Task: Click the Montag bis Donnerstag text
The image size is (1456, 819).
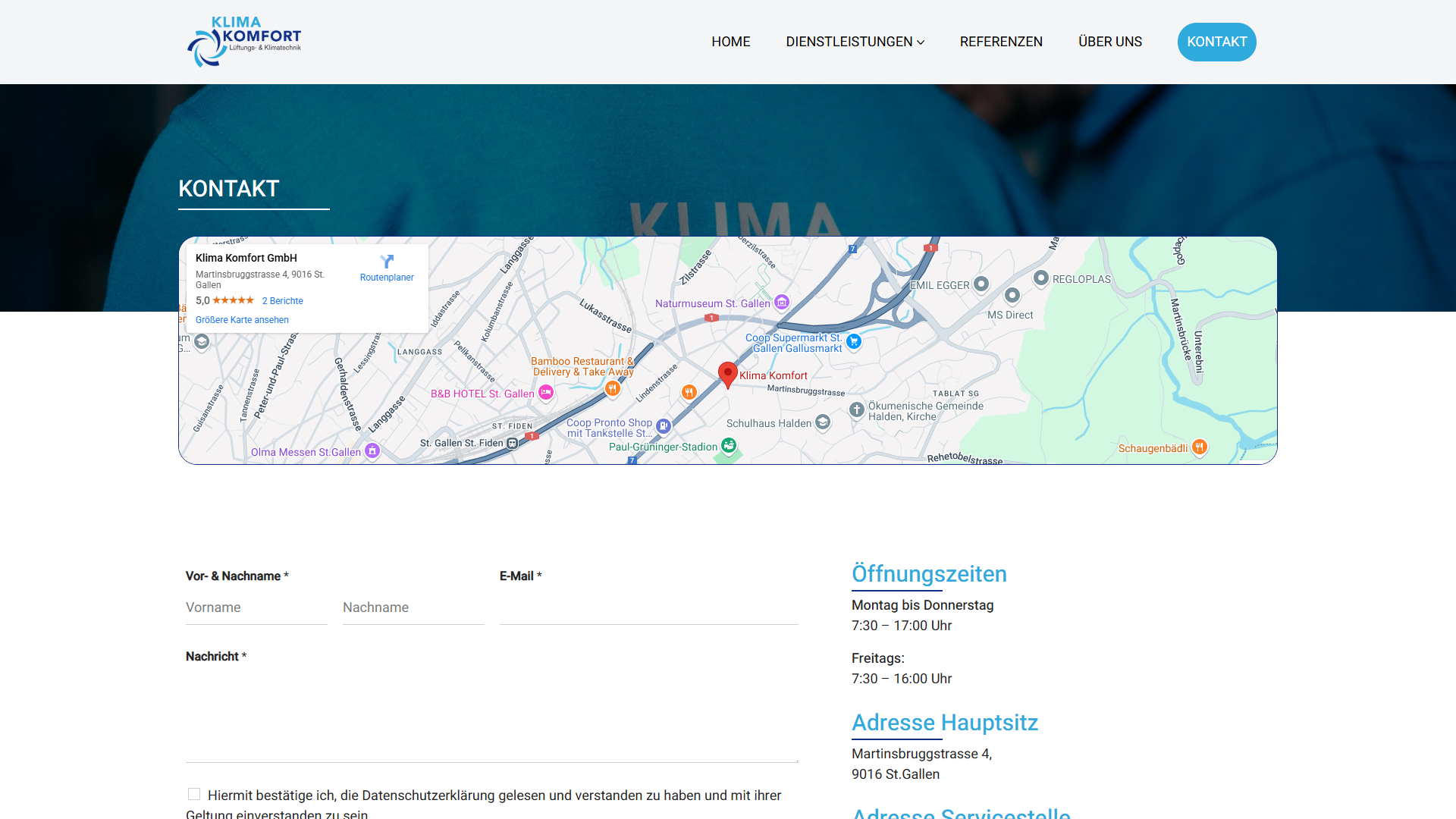Action: 922,605
